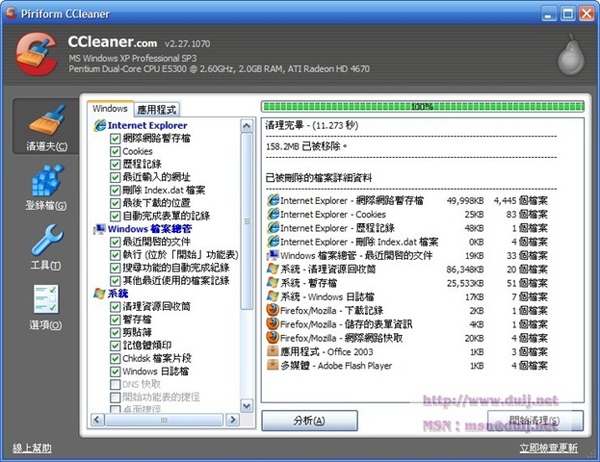Click the Piriform pear logo

click(x=571, y=54)
